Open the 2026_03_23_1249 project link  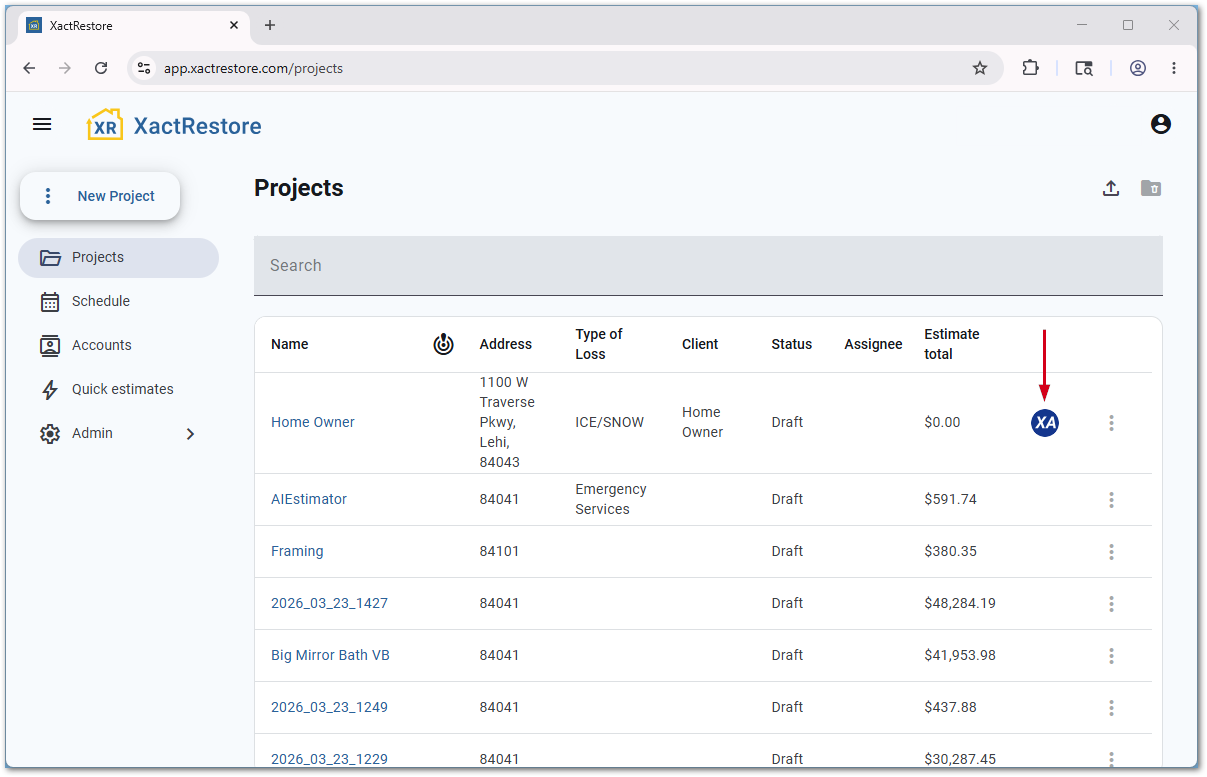[x=329, y=707]
